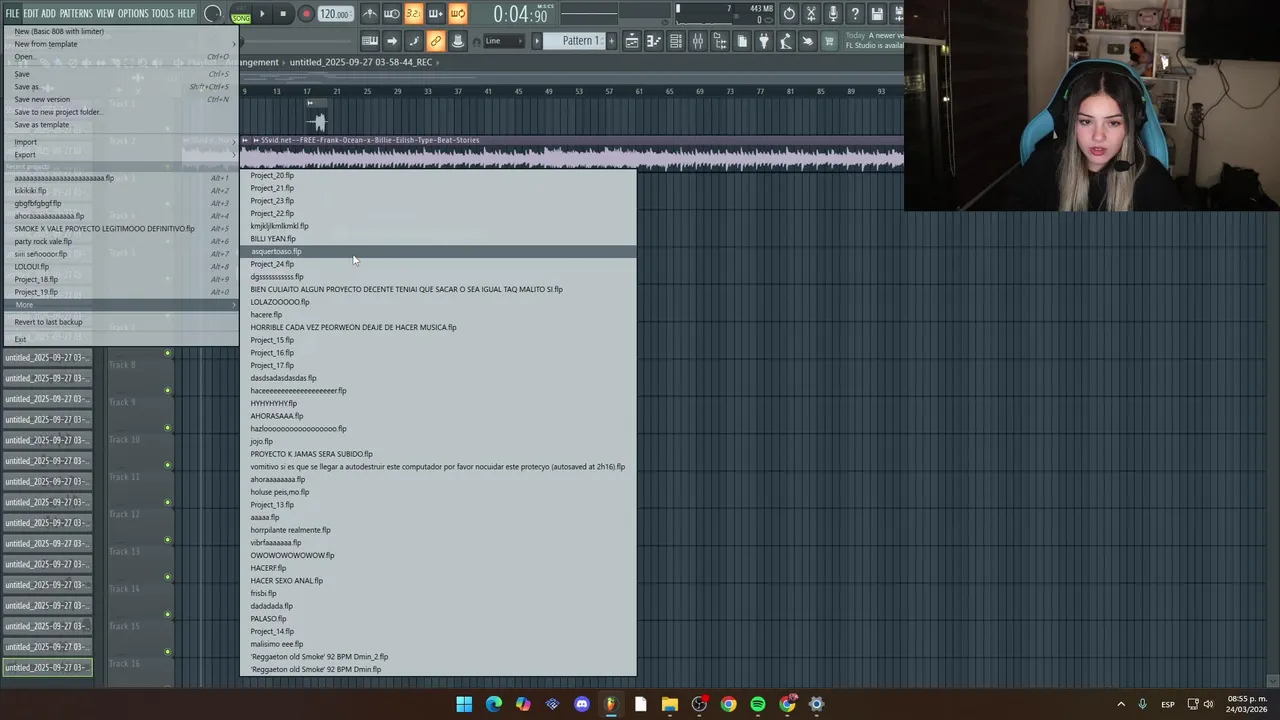Toggle the loop recording icon
Image resolution: width=1280 pixels, height=720 pixels.
pos(457,14)
